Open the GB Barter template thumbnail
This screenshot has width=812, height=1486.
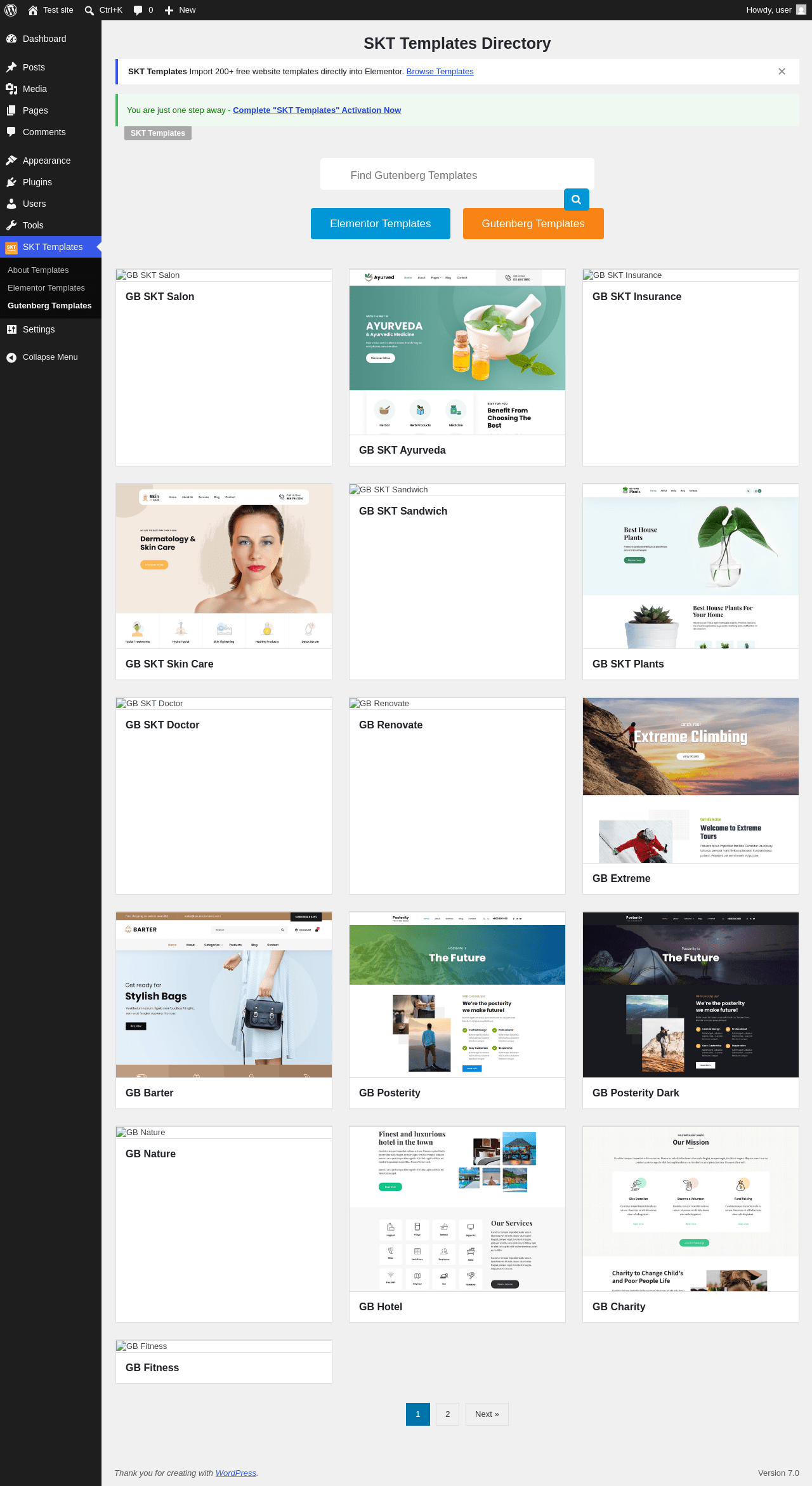point(224,995)
